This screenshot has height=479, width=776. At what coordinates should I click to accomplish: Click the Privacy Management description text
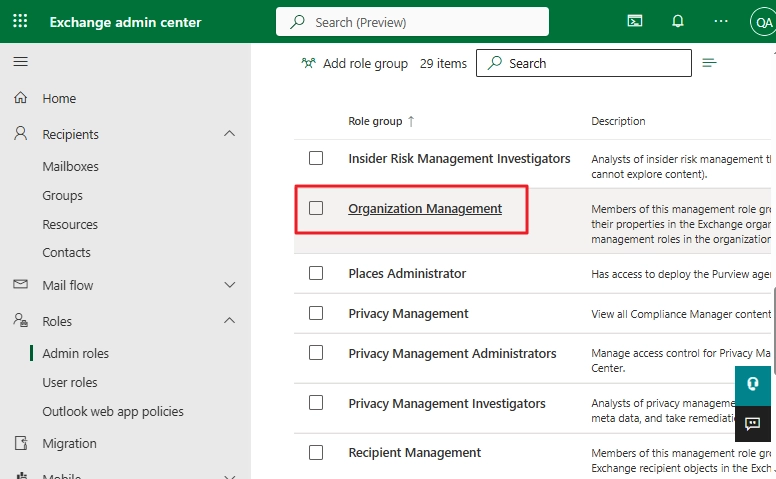click(681, 314)
